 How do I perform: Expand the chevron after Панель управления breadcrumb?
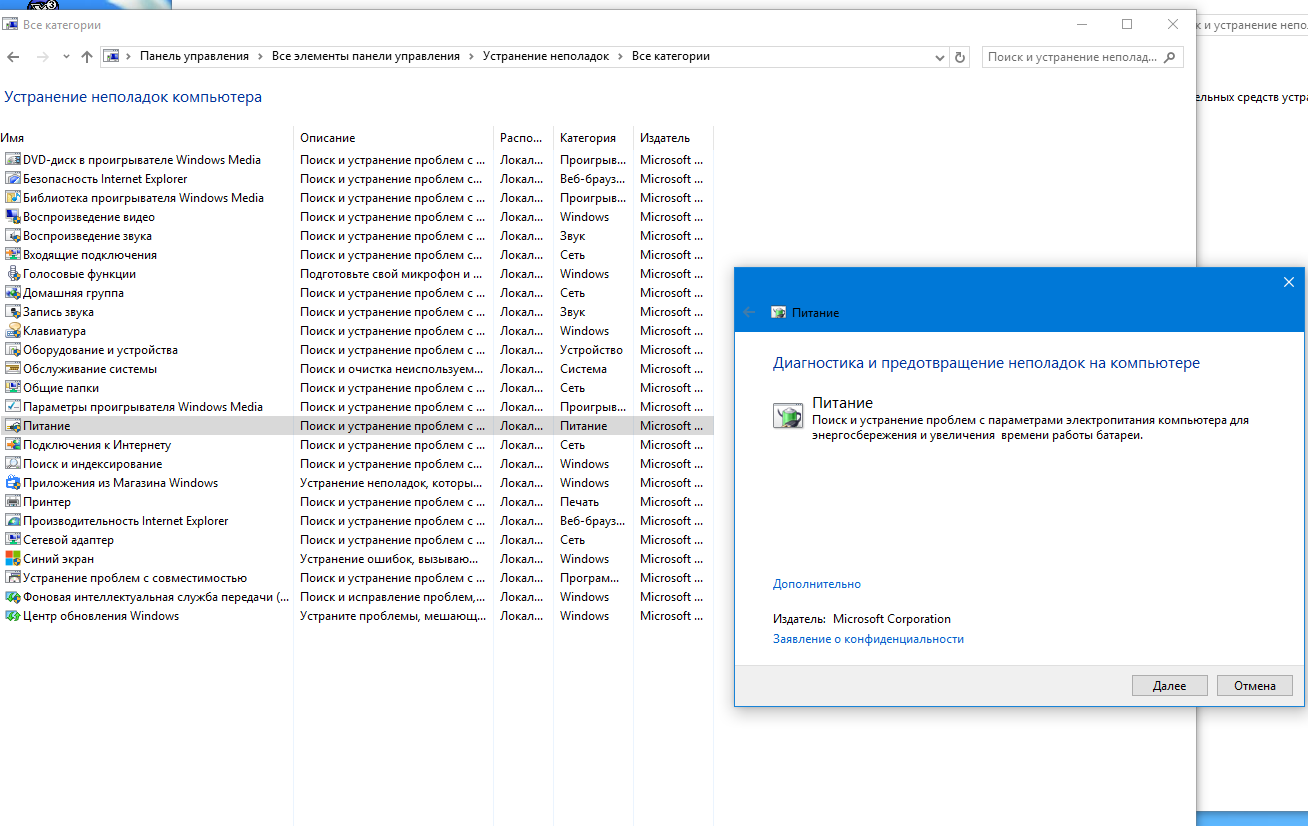260,57
